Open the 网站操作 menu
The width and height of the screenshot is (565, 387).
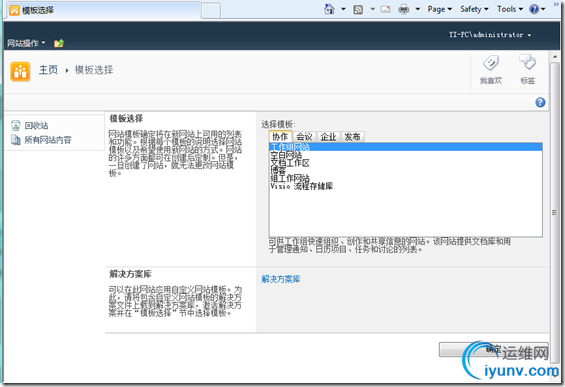click(26, 43)
